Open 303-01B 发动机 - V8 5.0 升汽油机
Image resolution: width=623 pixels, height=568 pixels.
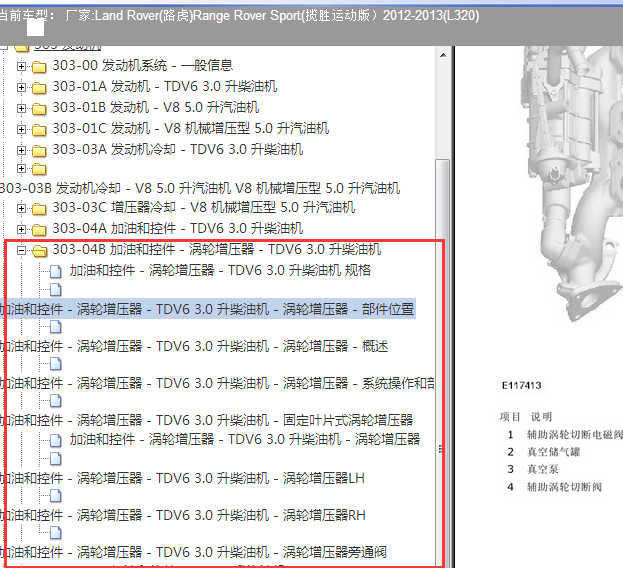point(156,108)
